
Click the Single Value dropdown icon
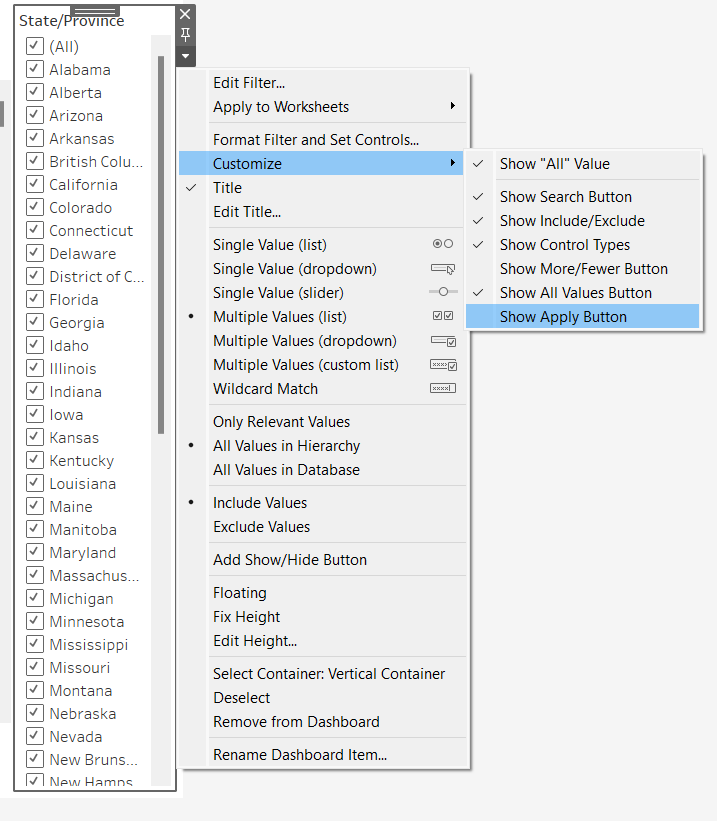coord(442,269)
